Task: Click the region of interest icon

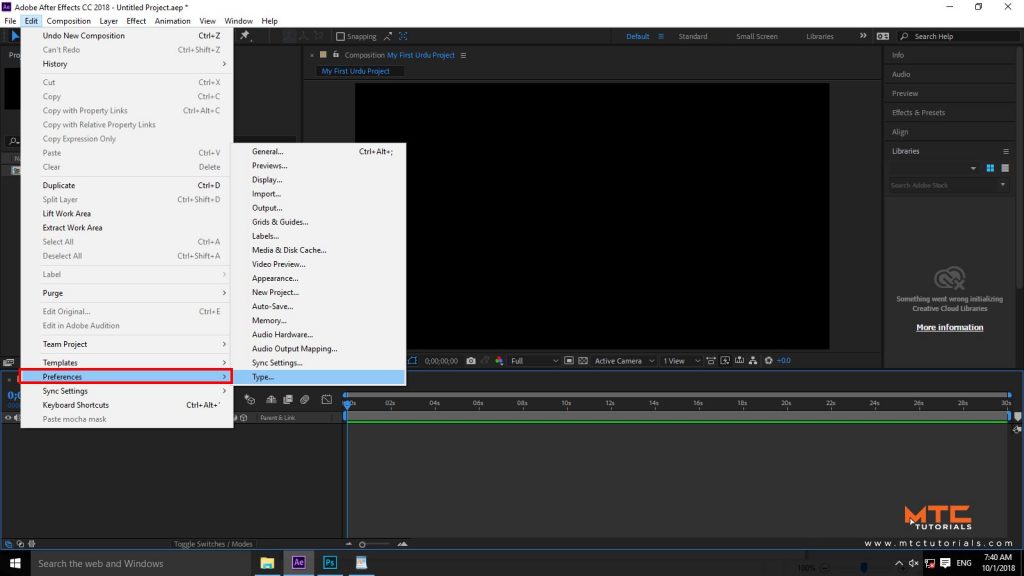Action: click(x=569, y=360)
